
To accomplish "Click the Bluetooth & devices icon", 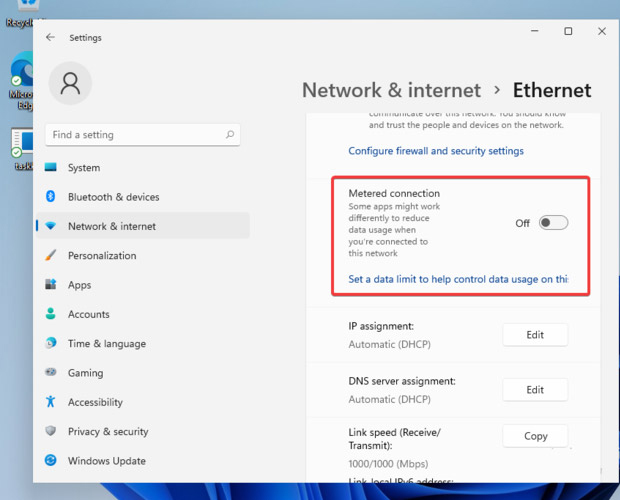I will (x=51, y=197).
